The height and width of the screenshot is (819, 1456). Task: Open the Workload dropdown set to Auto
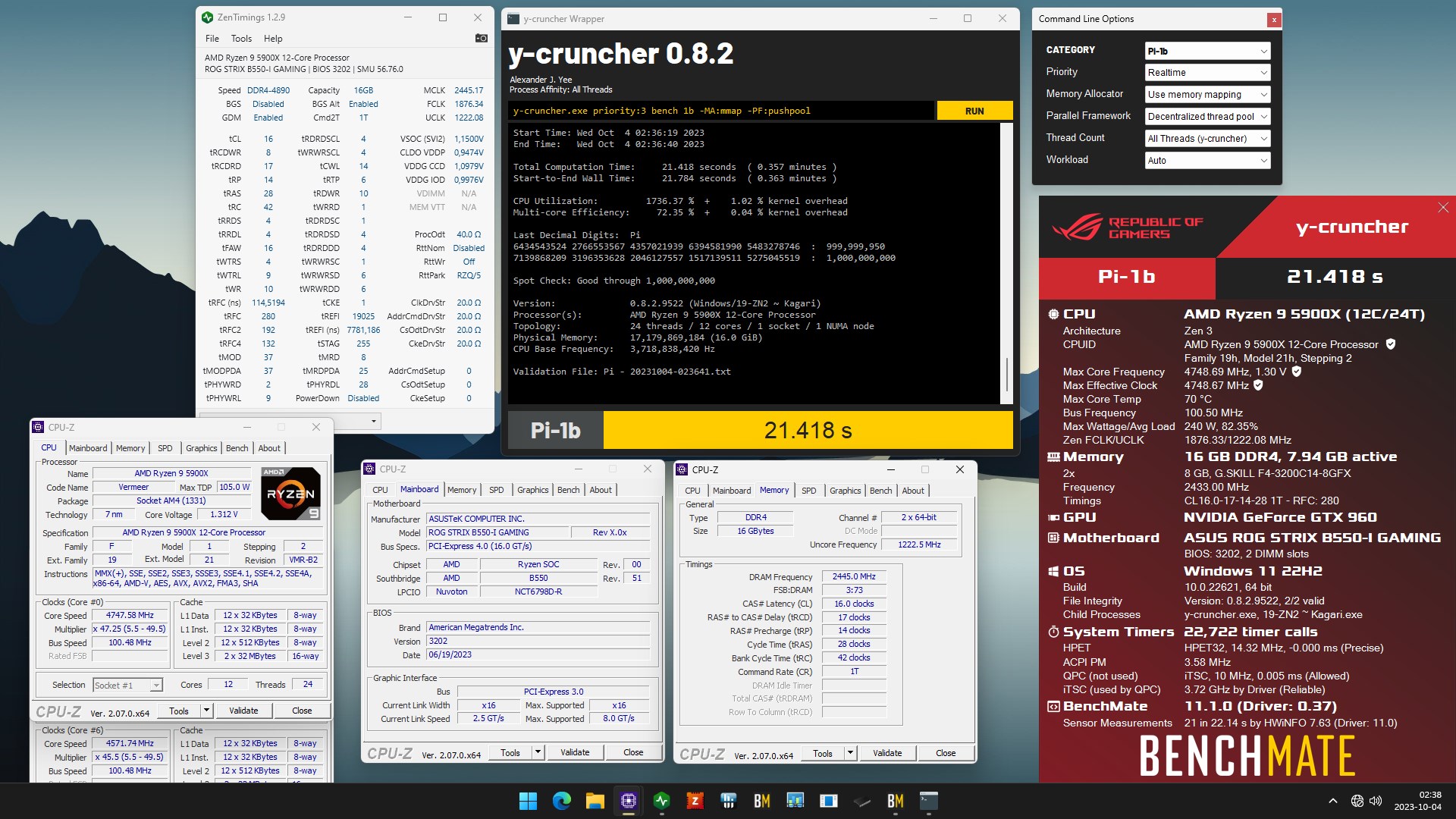coord(1207,161)
